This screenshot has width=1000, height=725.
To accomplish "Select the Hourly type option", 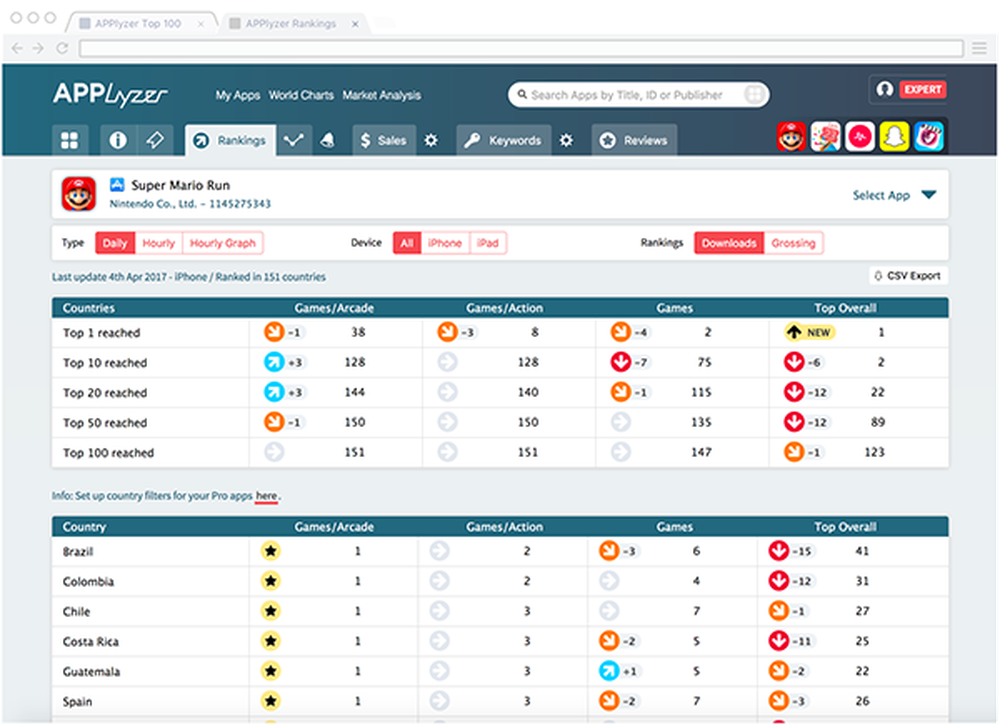I will coord(158,243).
